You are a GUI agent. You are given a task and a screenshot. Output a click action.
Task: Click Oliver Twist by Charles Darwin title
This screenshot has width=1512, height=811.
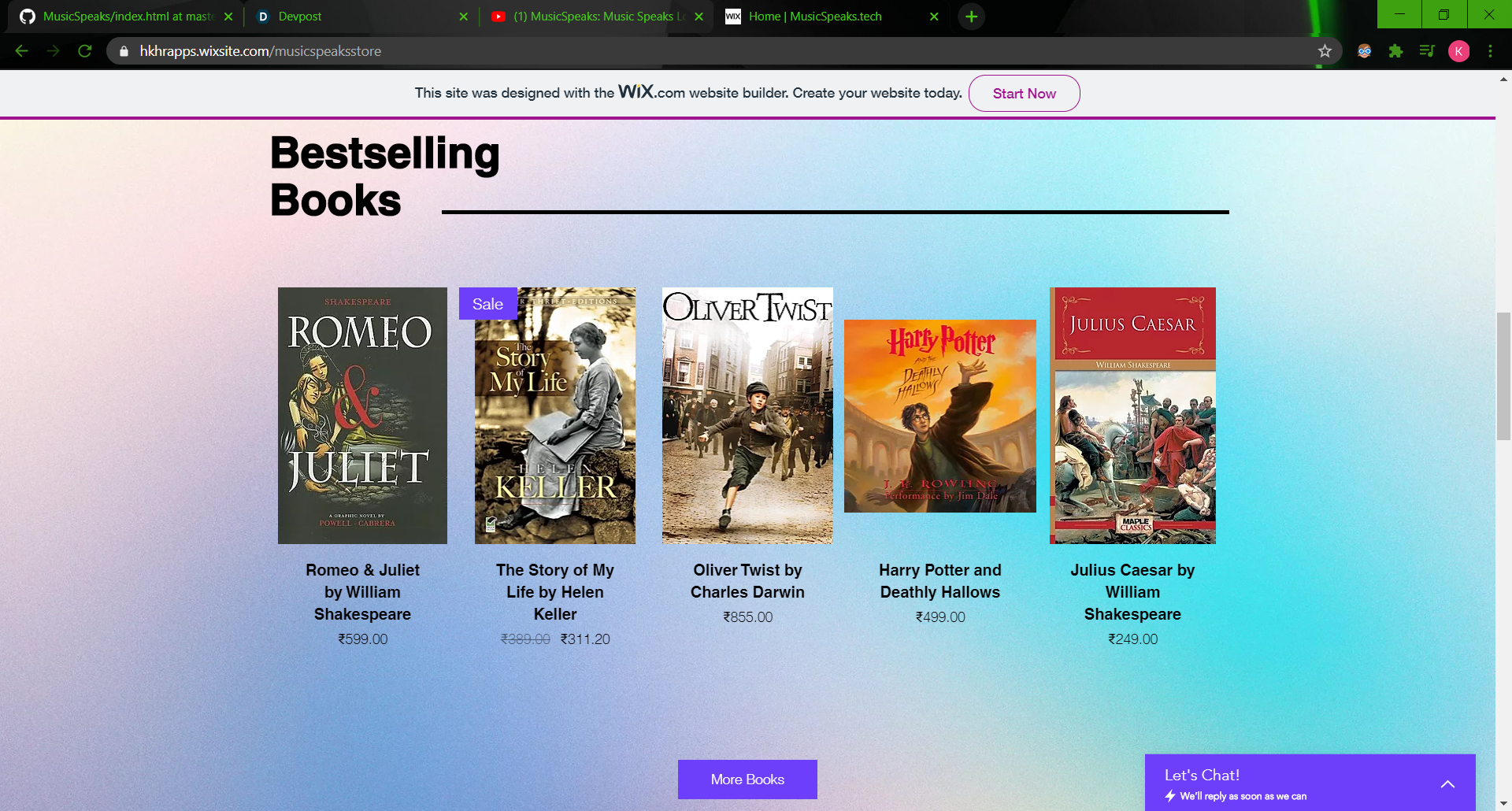[747, 581]
